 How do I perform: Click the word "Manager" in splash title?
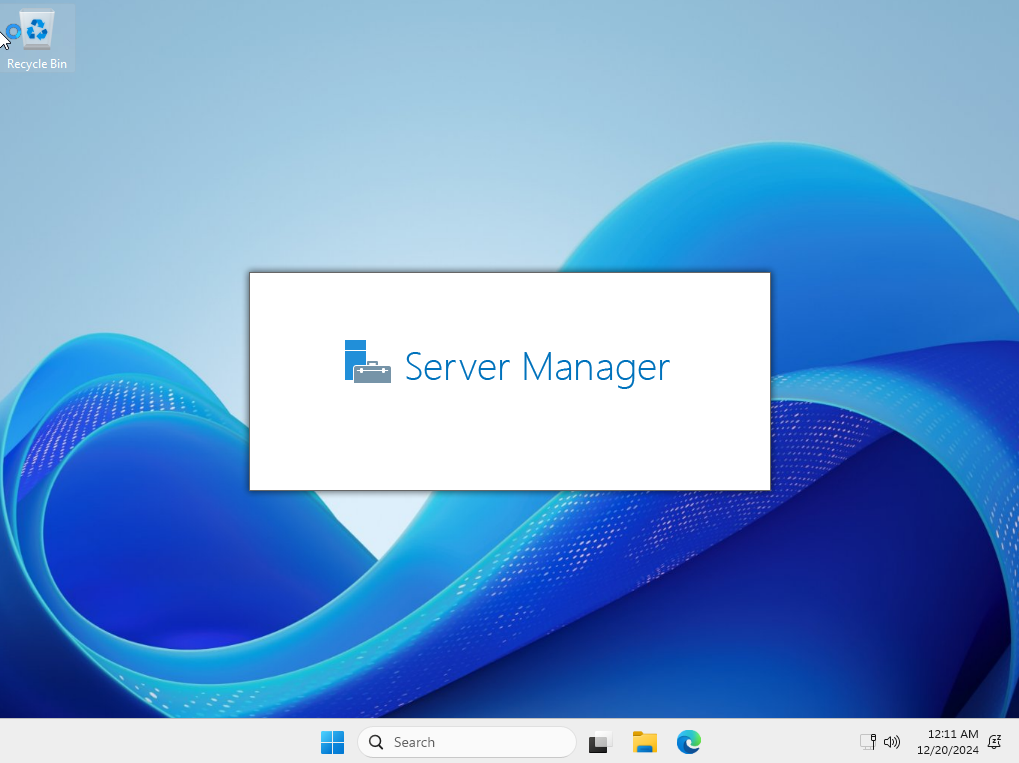pyautogui.click(x=596, y=367)
